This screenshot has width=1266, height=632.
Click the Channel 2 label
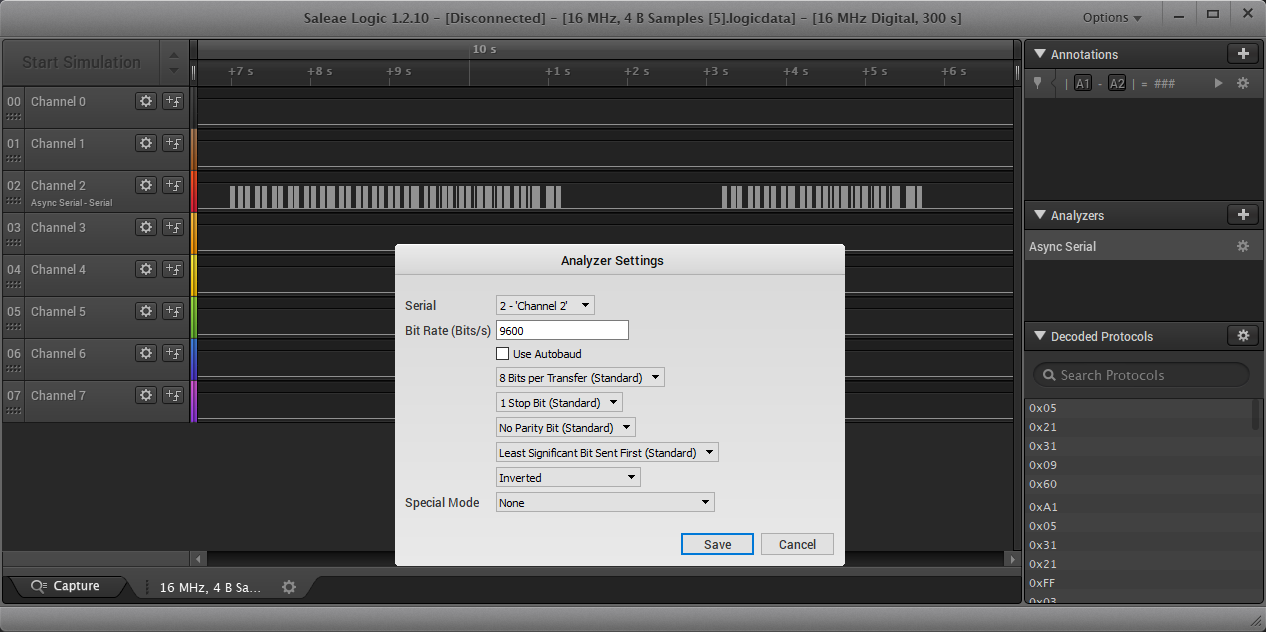click(58, 185)
